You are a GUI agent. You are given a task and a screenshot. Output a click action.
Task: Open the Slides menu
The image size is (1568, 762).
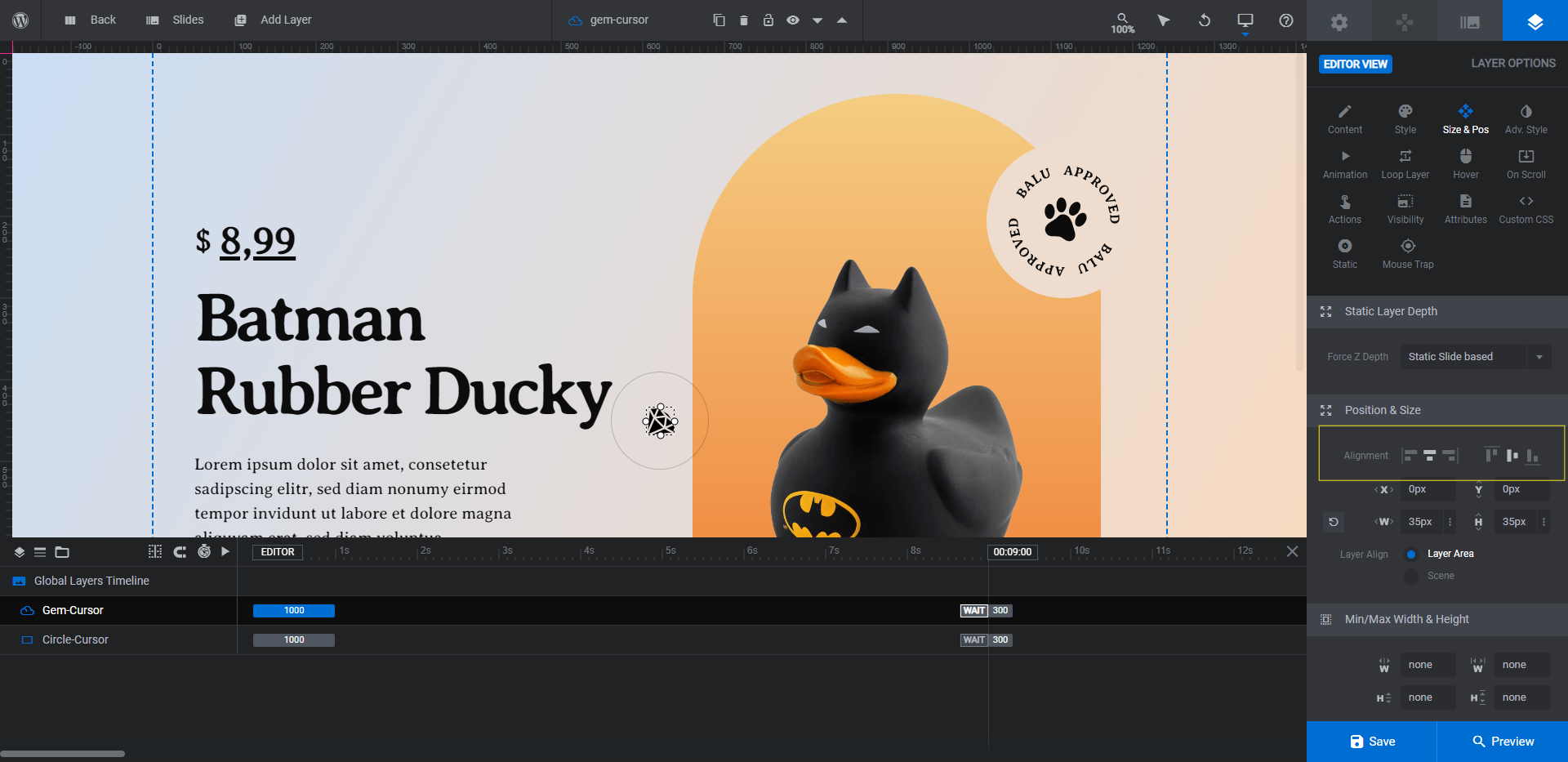pyautogui.click(x=175, y=20)
